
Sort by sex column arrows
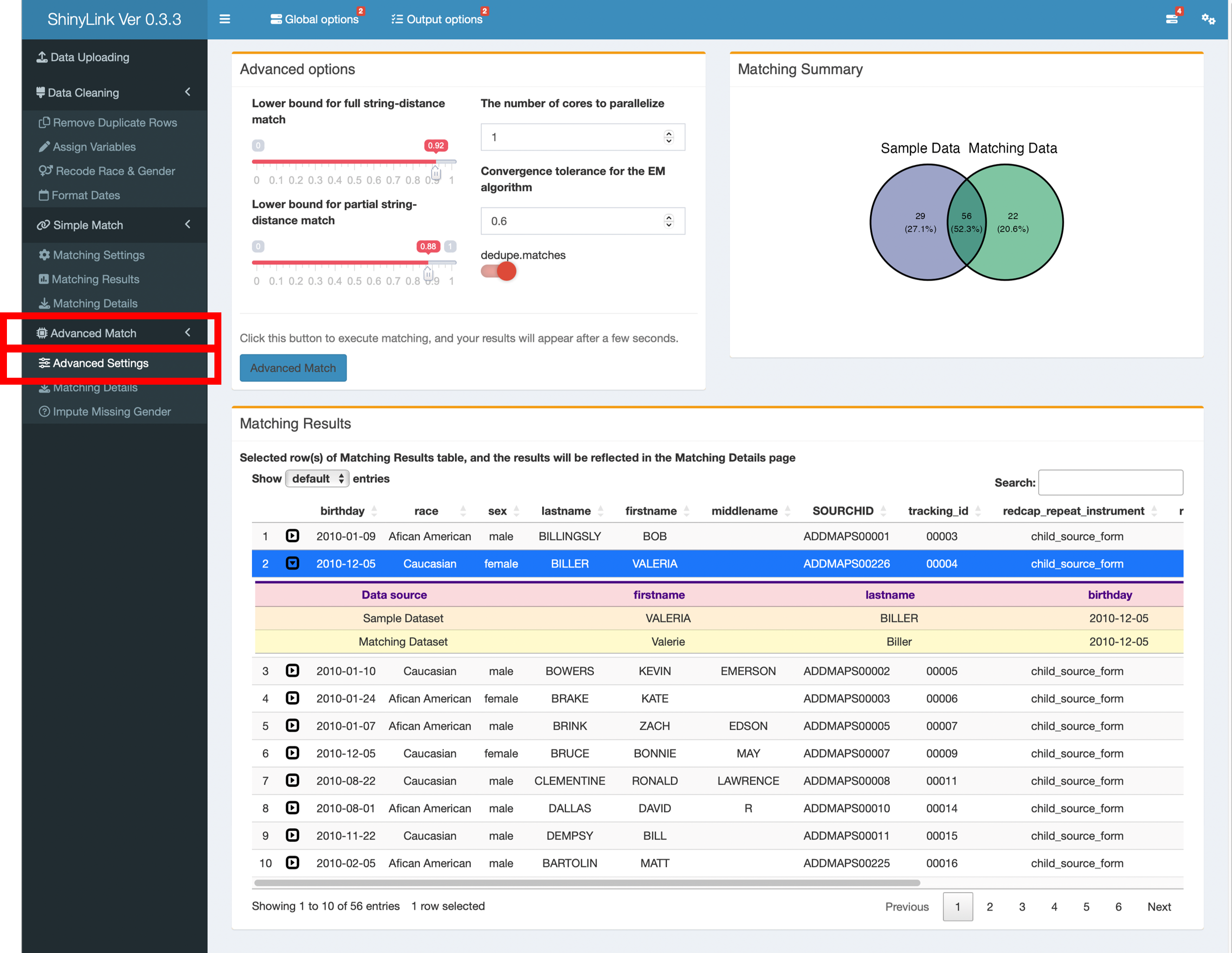click(x=517, y=511)
